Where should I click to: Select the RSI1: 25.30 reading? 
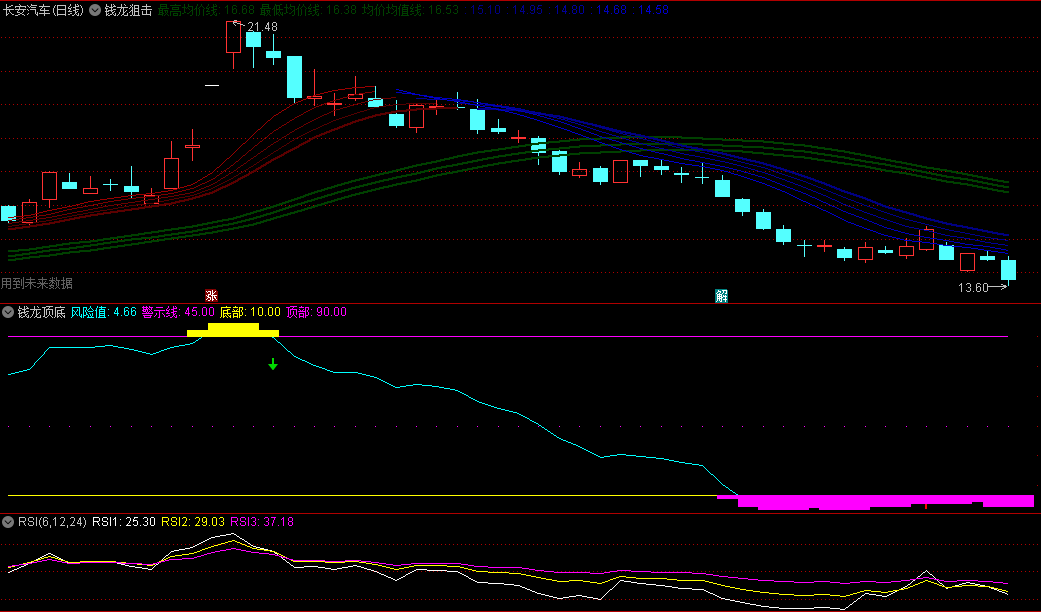coord(123,522)
